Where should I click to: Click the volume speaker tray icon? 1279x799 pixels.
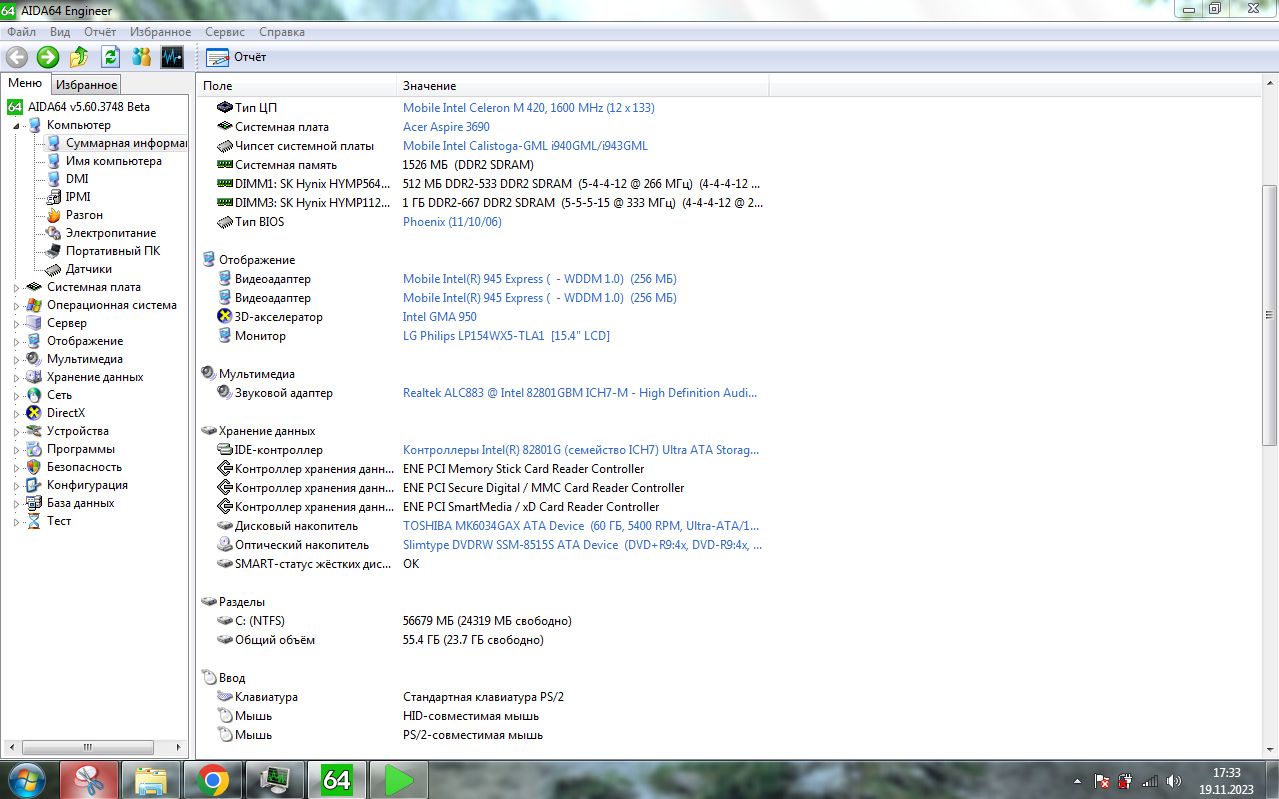coord(1173,781)
